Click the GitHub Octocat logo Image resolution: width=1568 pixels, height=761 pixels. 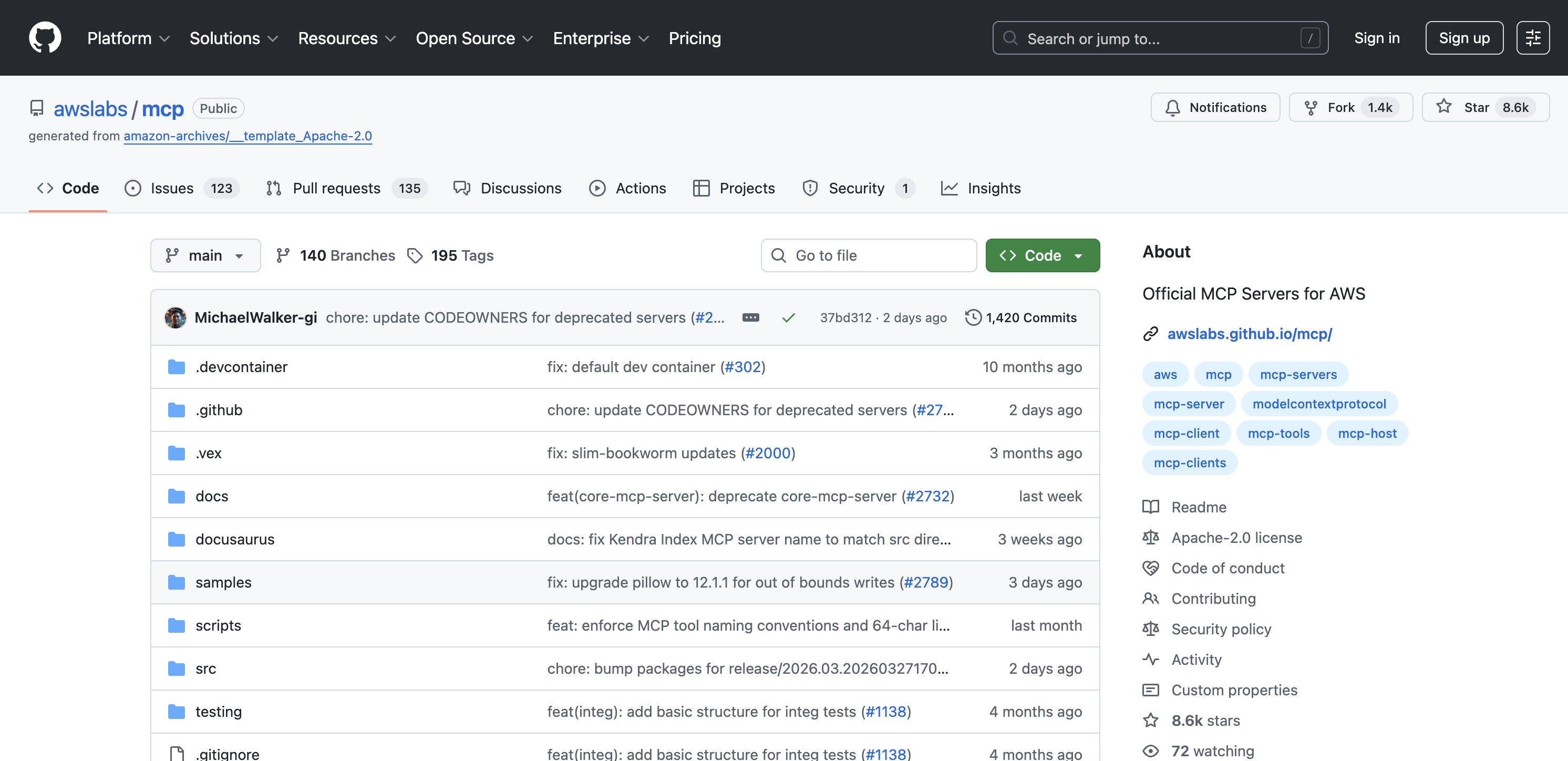click(x=45, y=38)
